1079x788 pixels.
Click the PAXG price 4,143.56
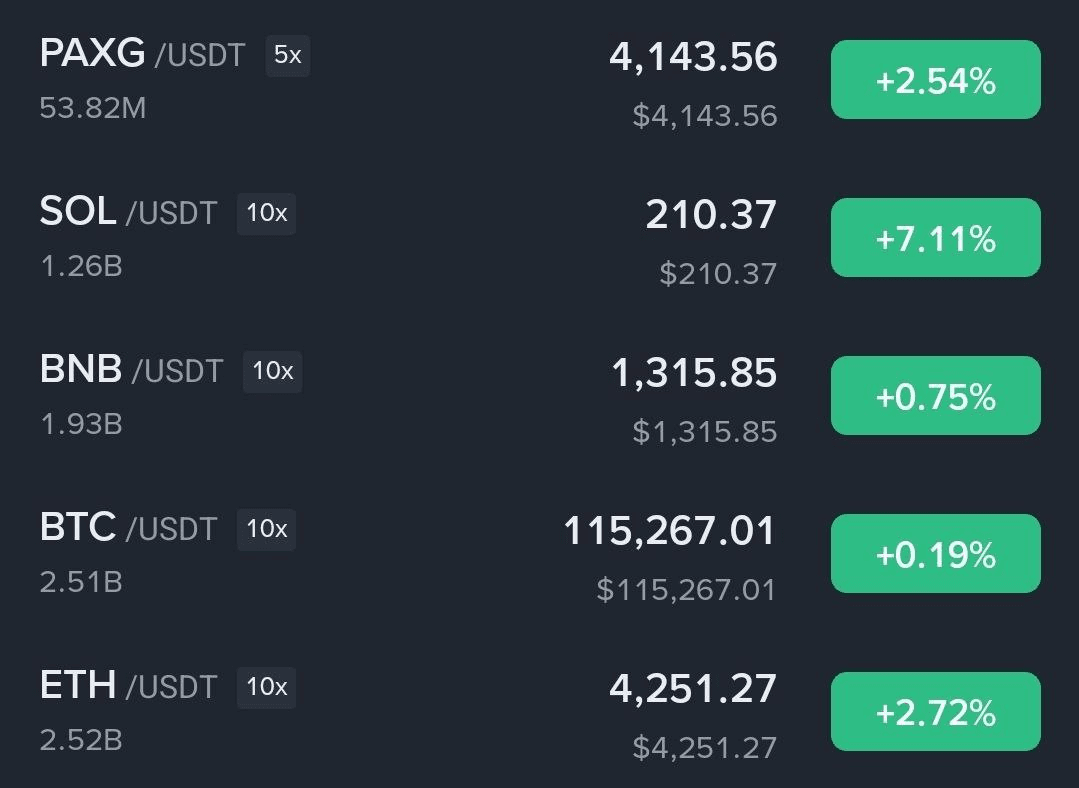coord(692,57)
